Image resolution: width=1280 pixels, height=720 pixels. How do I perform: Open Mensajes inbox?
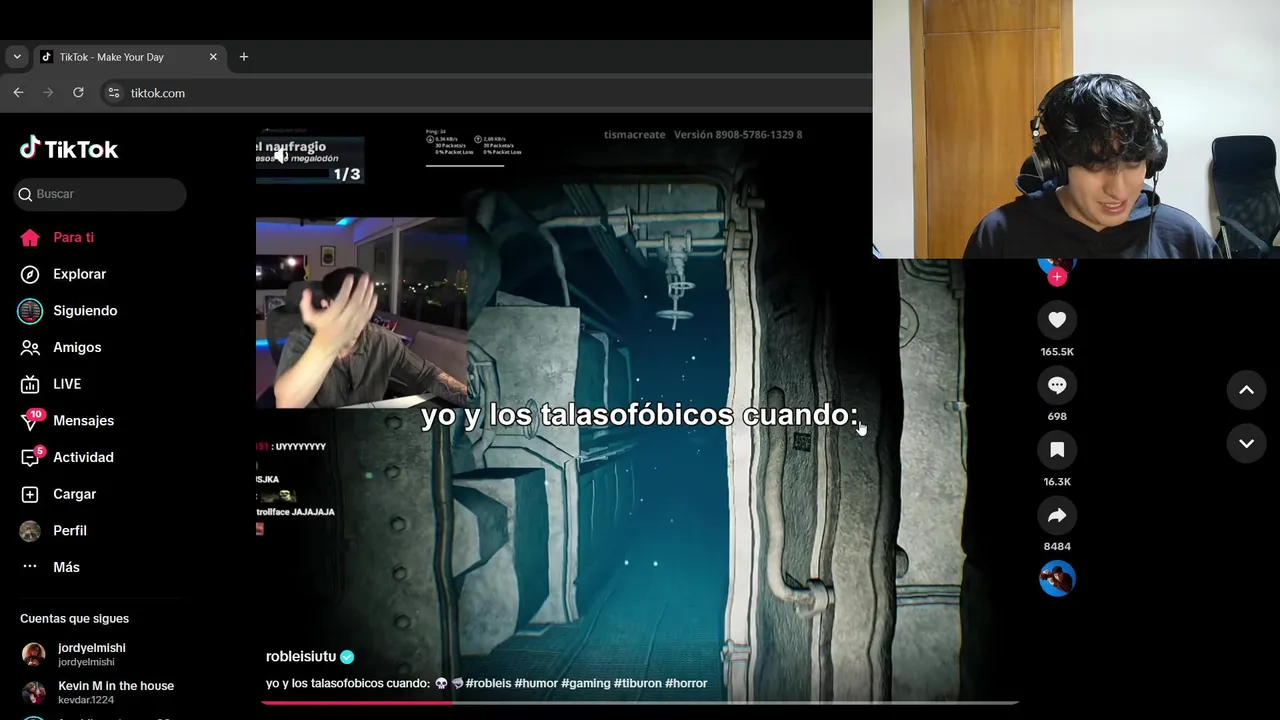point(83,421)
